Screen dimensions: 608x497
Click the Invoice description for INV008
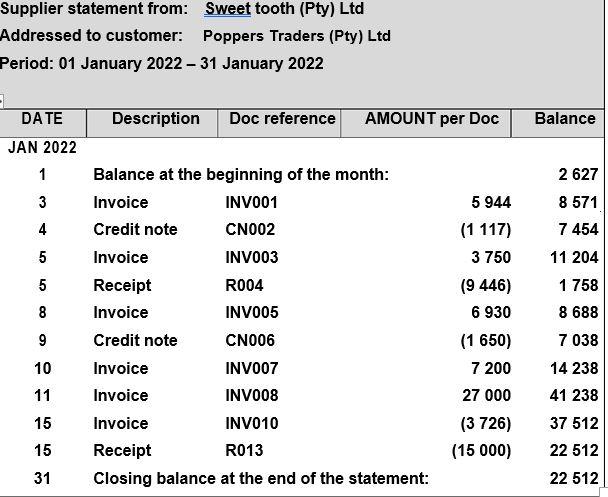click(x=121, y=395)
